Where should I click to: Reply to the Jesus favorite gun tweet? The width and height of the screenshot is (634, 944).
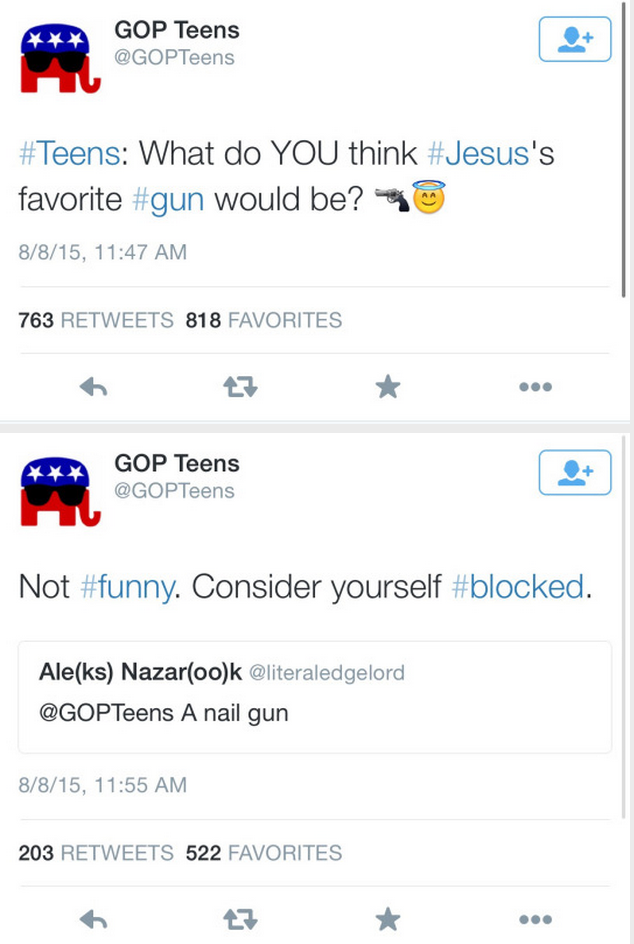click(93, 387)
